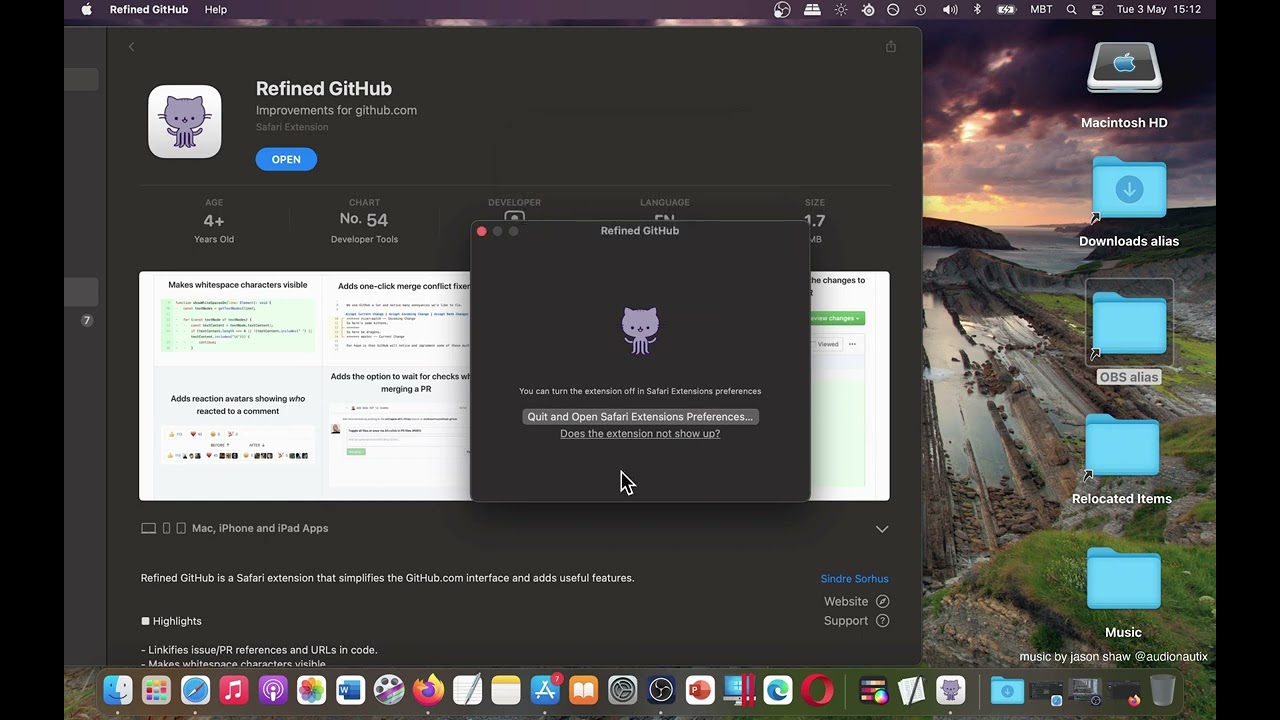1280x720 pixels.
Task: Open the Refined GitHub menu
Action: point(150,9)
